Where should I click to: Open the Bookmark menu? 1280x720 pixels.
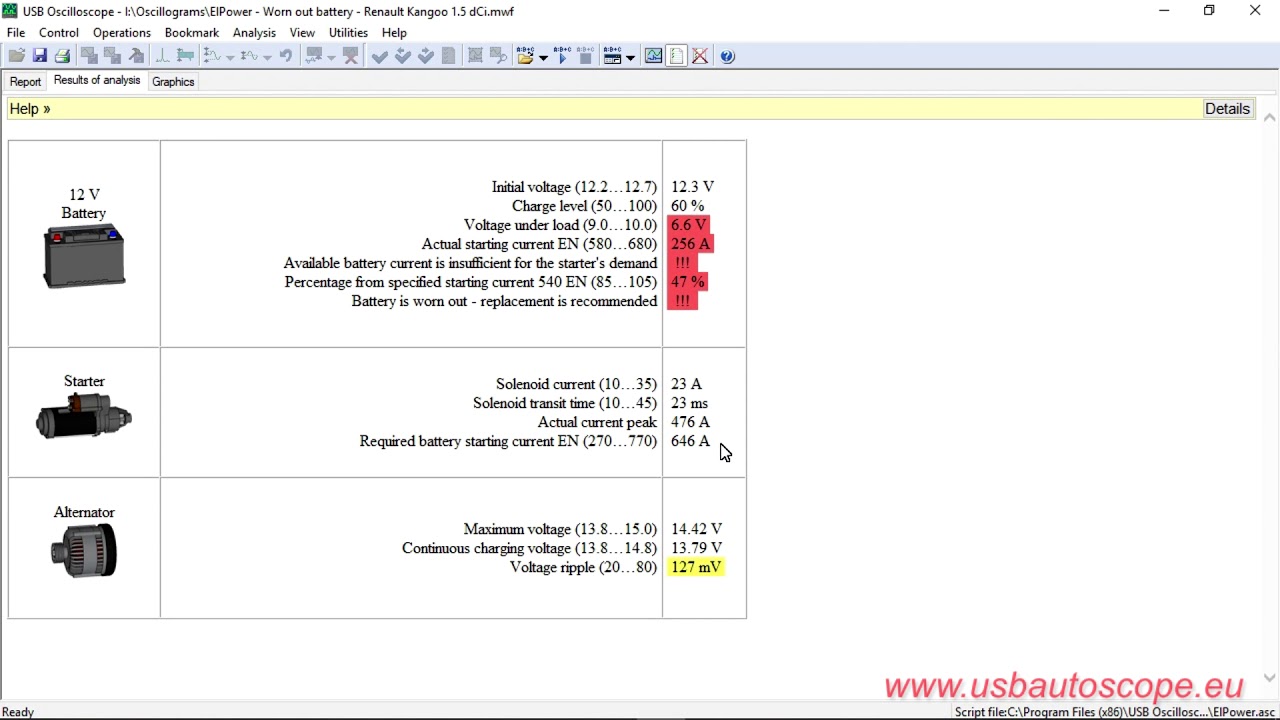click(192, 32)
